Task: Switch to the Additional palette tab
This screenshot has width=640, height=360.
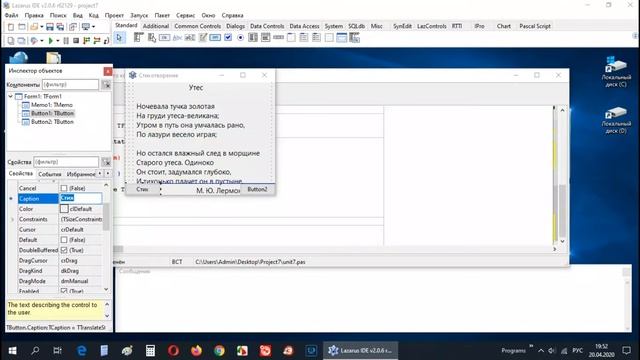Action: point(156,26)
